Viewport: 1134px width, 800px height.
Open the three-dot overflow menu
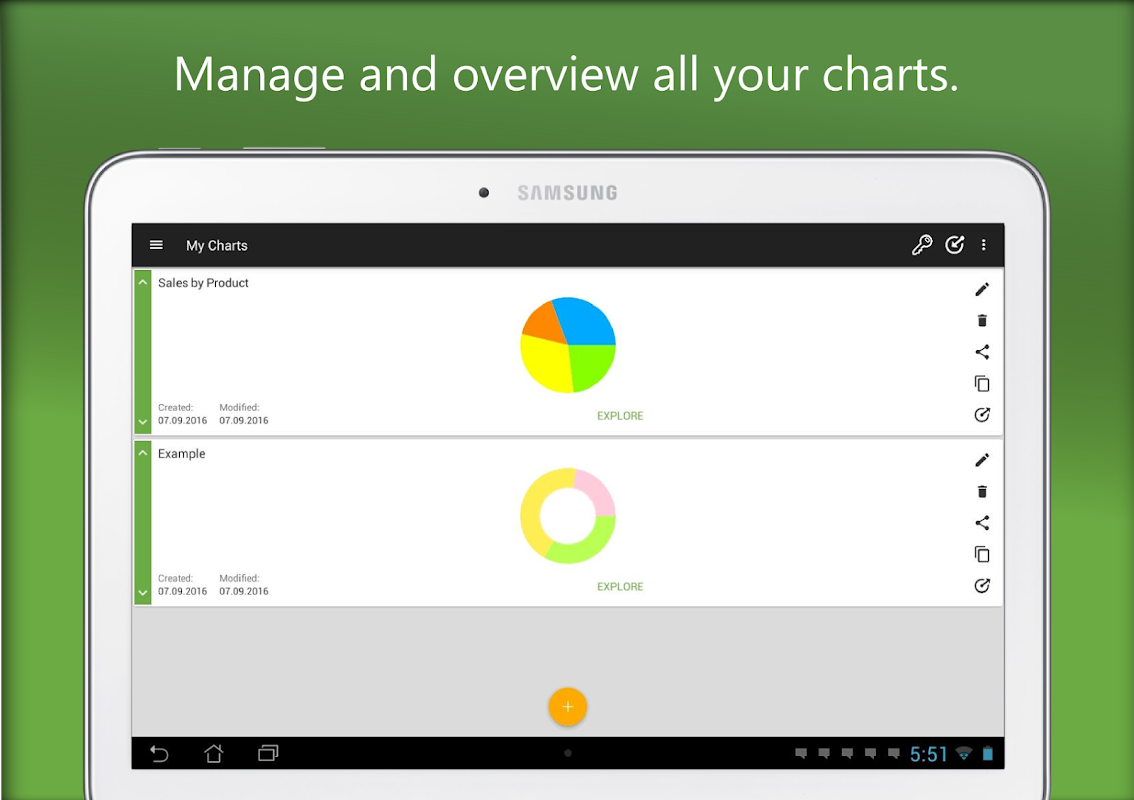(984, 245)
